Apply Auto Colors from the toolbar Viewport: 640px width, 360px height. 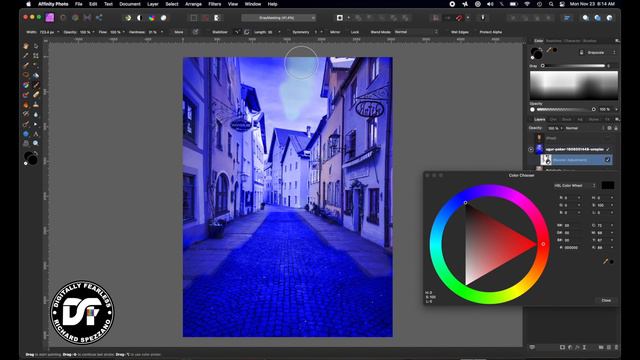pyautogui.click(x=152, y=18)
